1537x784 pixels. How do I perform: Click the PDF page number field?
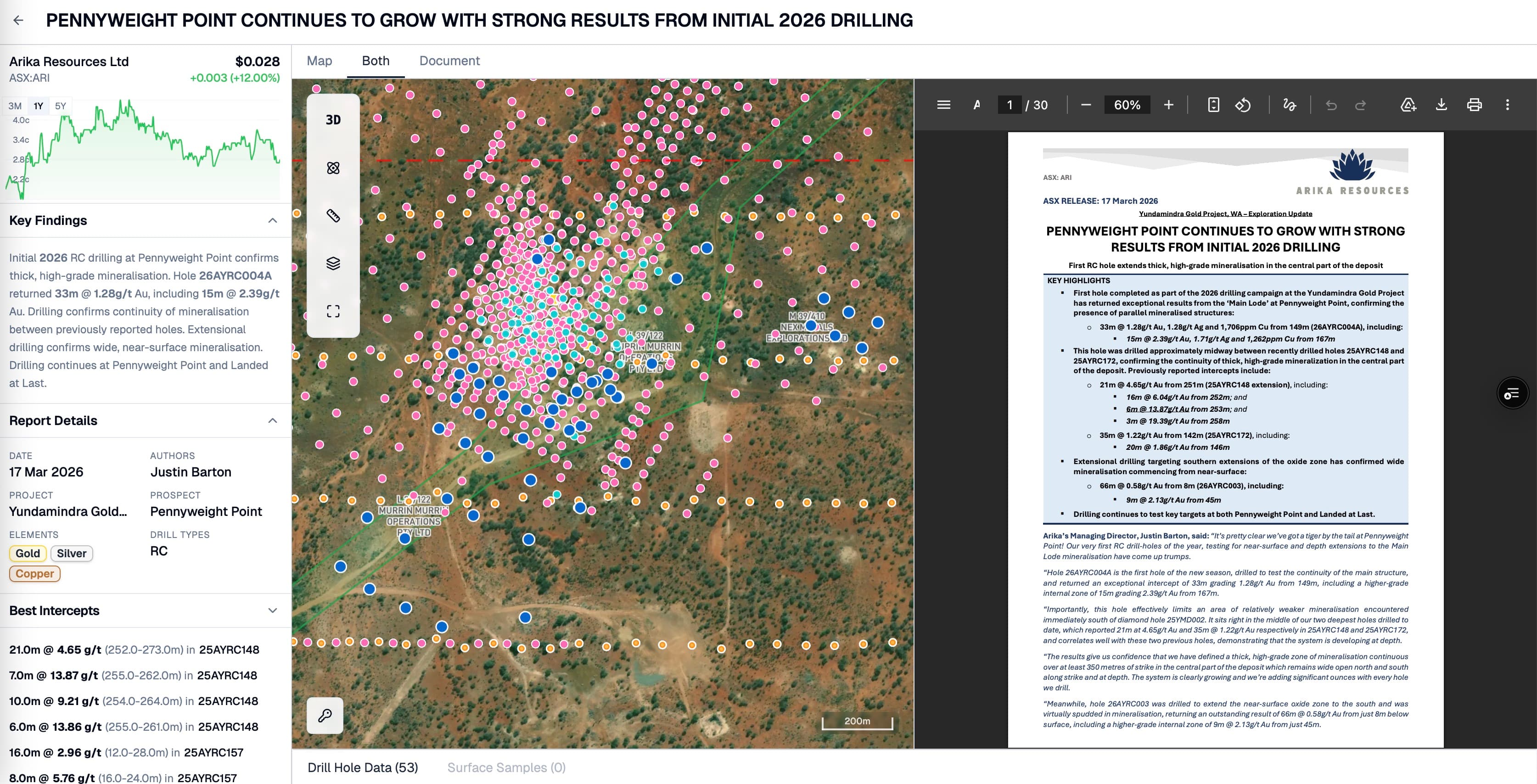point(1010,105)
